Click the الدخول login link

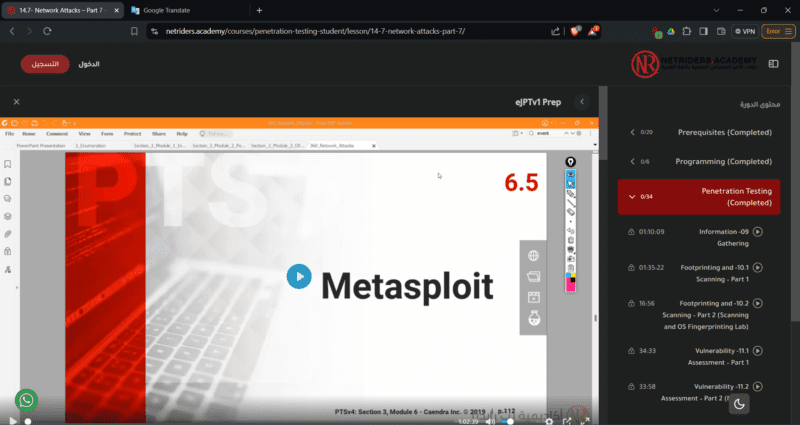(x=89, y=64)
